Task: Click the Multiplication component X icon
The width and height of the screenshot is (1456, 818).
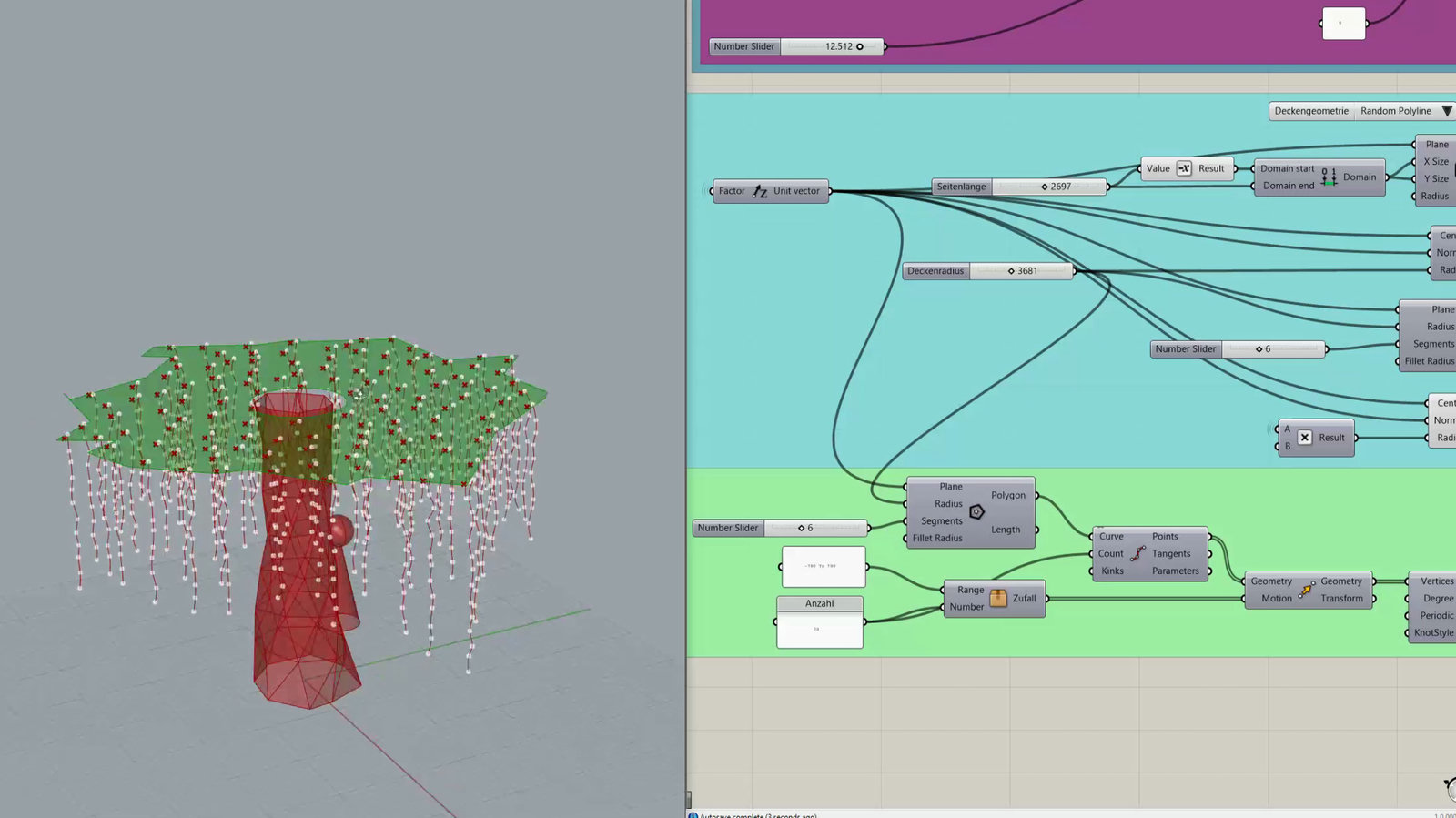Action: [x=1305, y=438]
